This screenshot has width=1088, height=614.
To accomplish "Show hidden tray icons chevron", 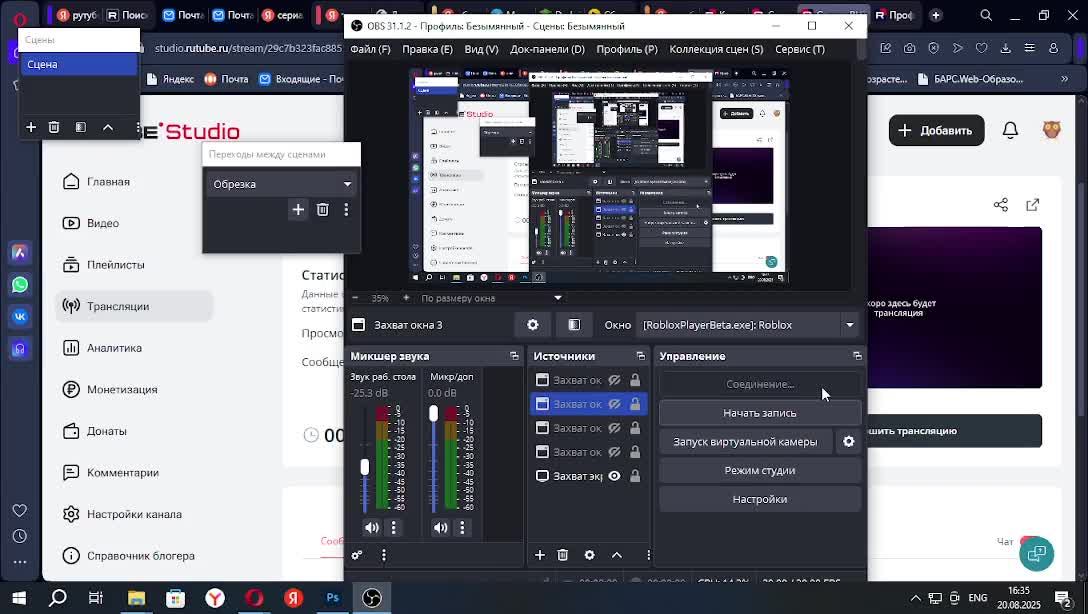I will tap(916, 598).
